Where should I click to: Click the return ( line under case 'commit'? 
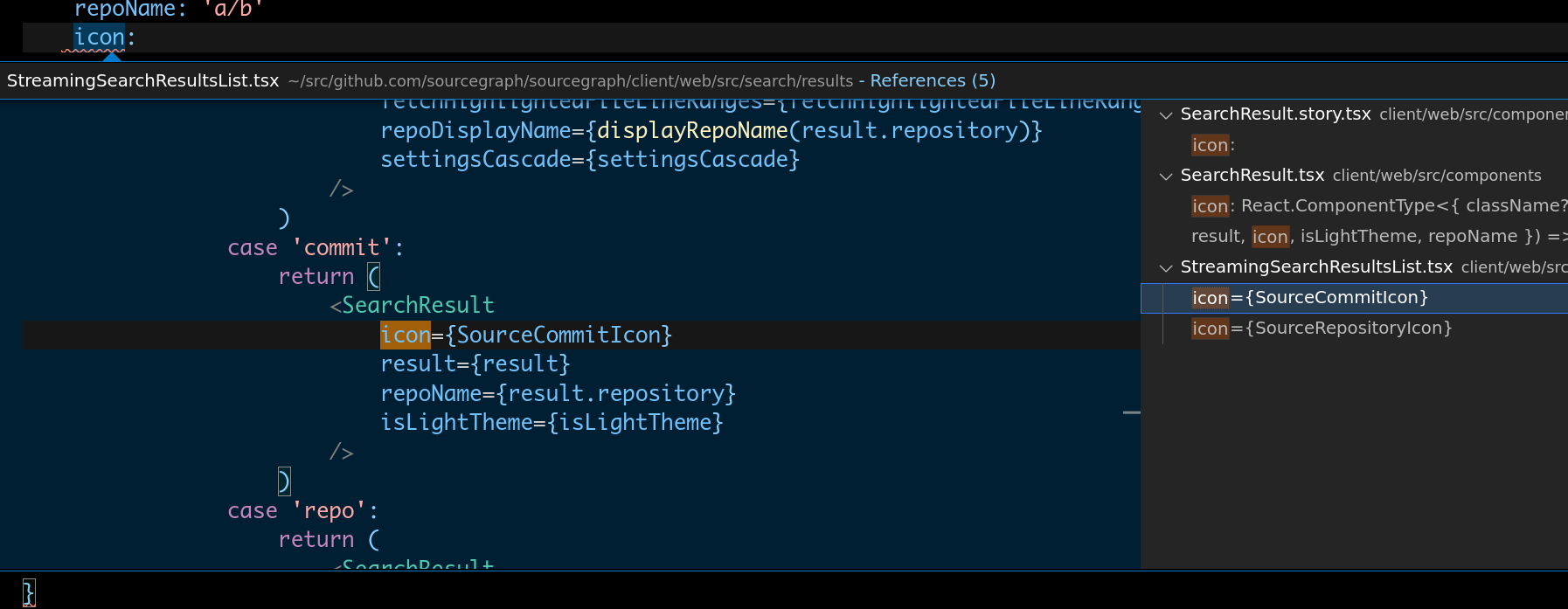[329, 277]
